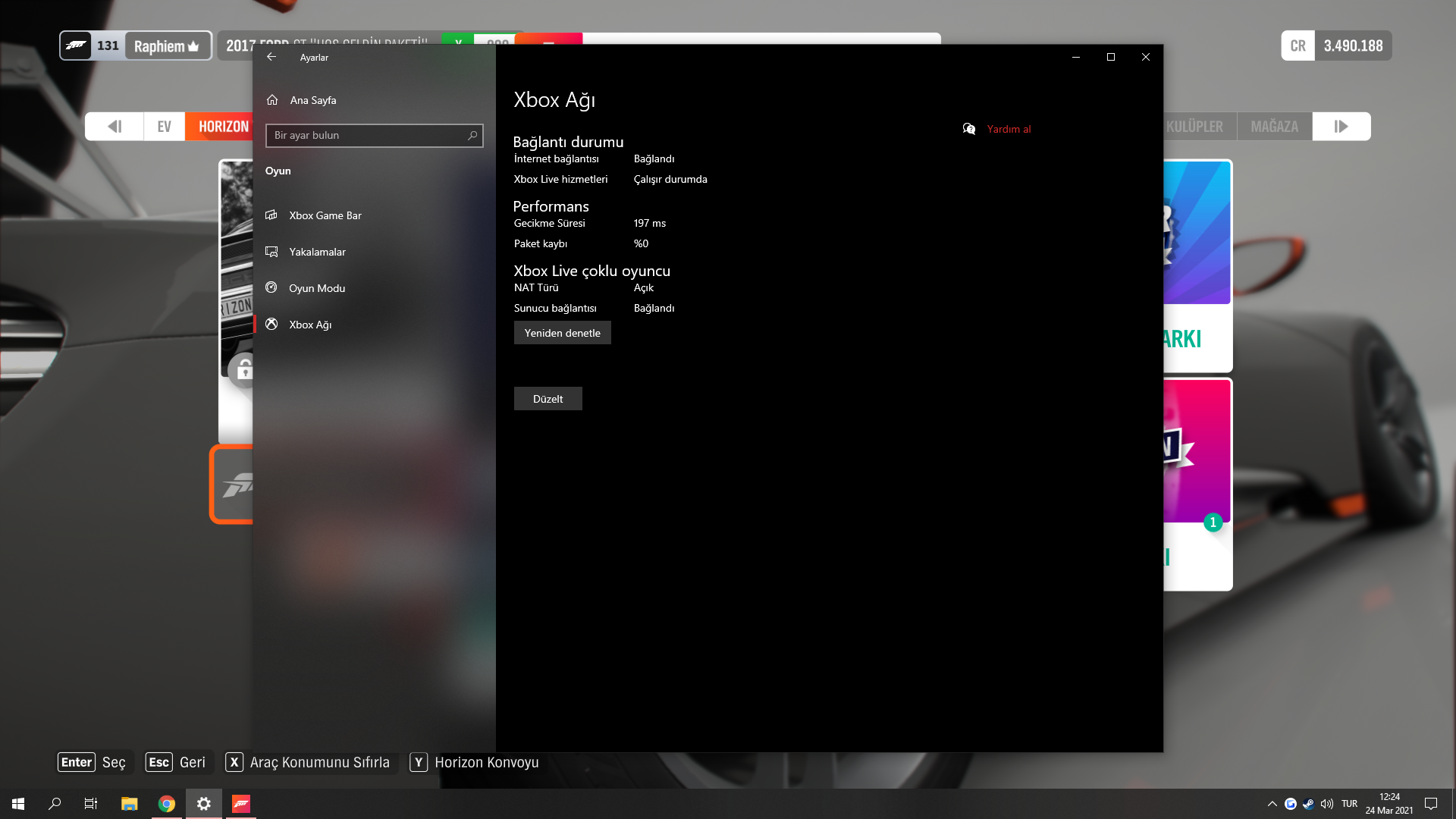Click the Oyun Modu gauge icon
The image size is (1456, 819).
point(271,287)
